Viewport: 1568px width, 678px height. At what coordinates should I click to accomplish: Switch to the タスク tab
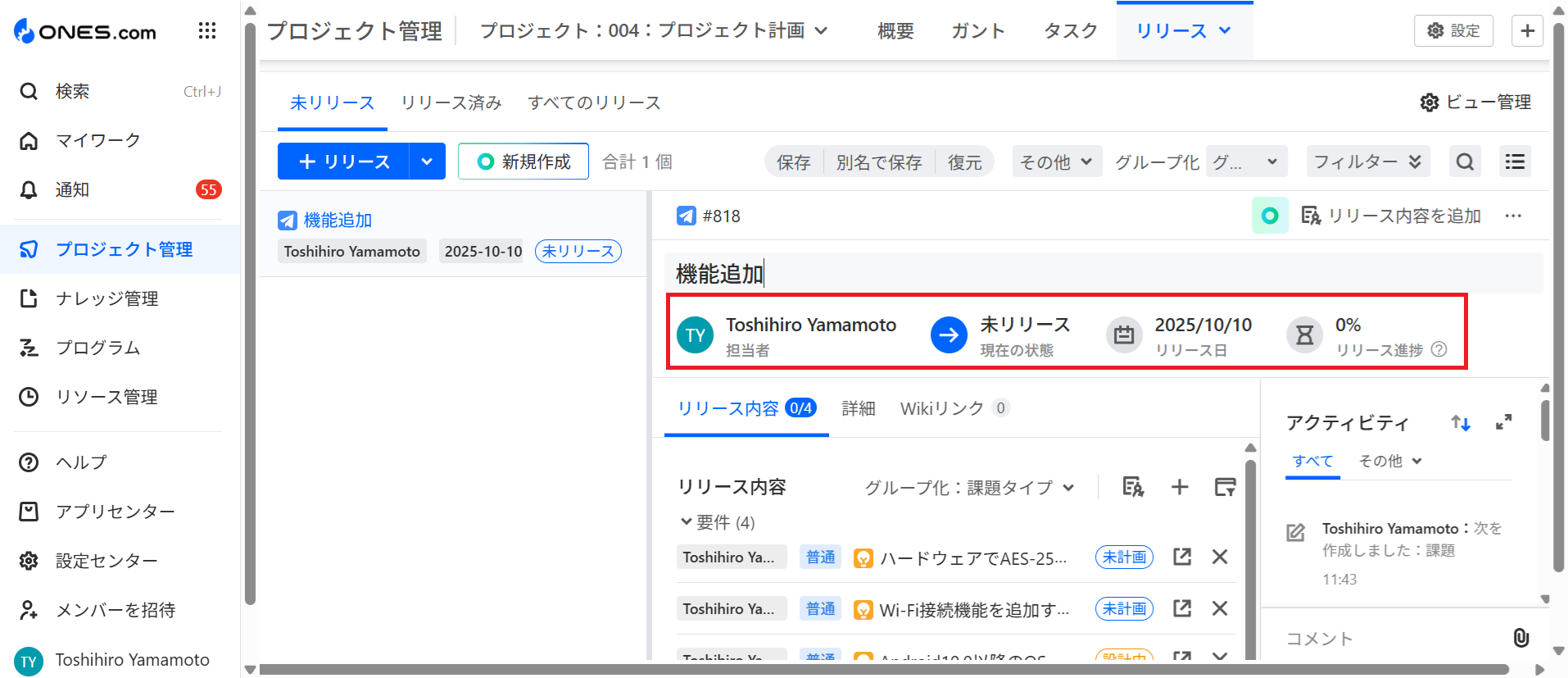click(1071, 31)
